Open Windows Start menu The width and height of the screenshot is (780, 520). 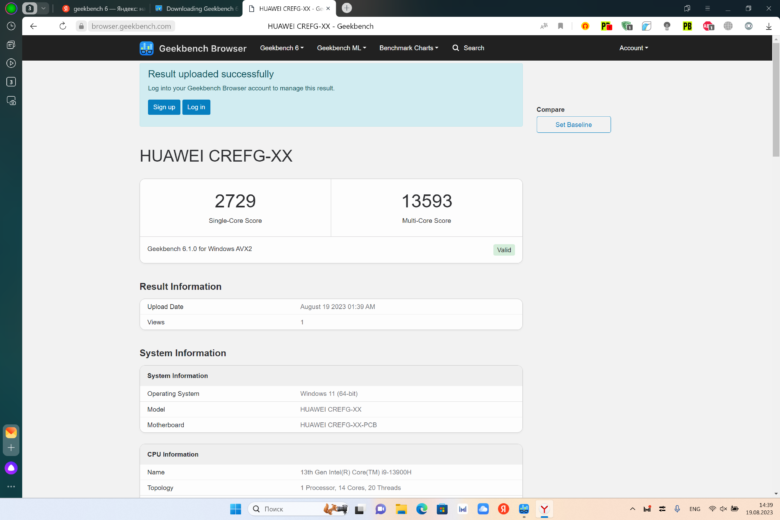point(236,509)
